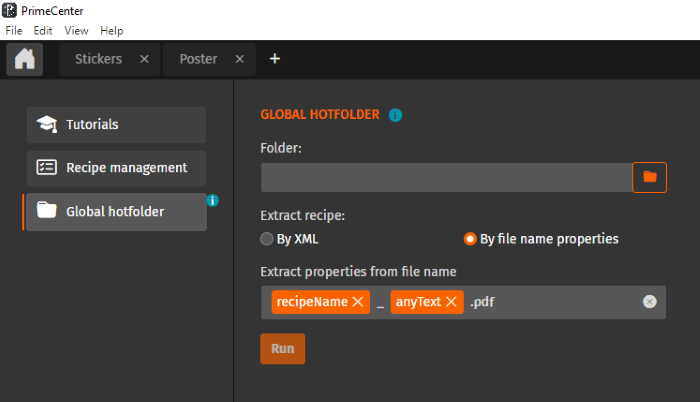Close the Stickers tab
The width and height of the screenshot is (700, 402).
(144, 59)
